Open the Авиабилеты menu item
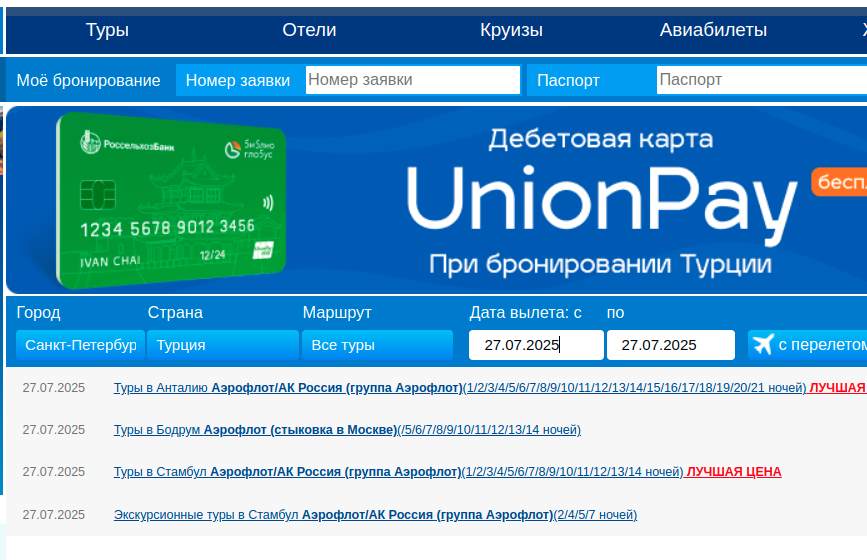Image resolution: width=867 pixels, height=560 pixels. (713, 30)
